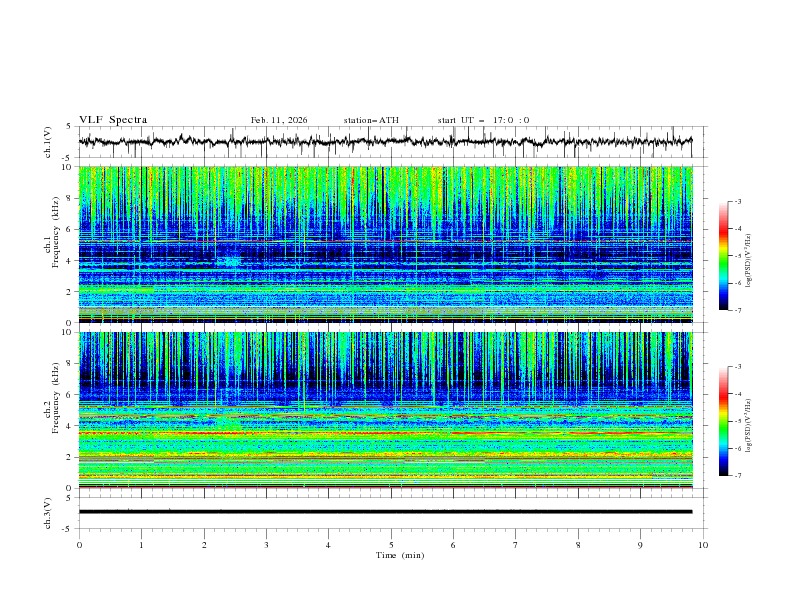Screen dimensions: 792x612
Task: Click the upper colorbar 'log(PSD)(V²/Hz)' label
Action: click(748, 261)
